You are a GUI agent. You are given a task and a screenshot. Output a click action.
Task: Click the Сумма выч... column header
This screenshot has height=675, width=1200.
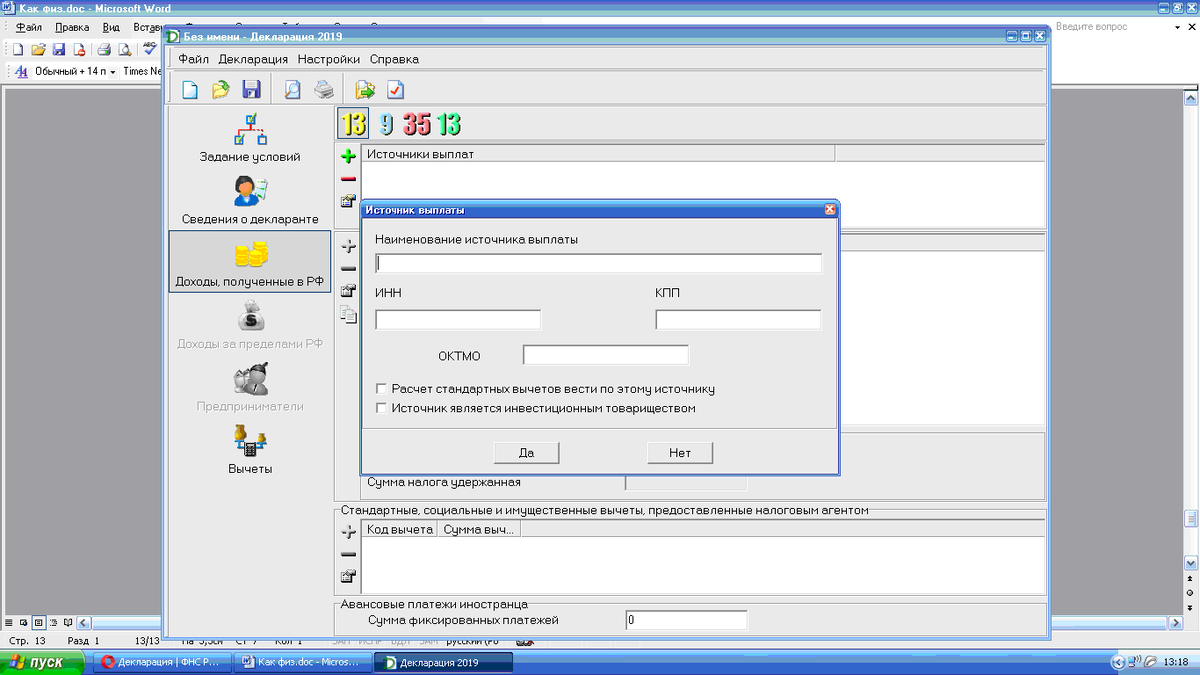480,530
